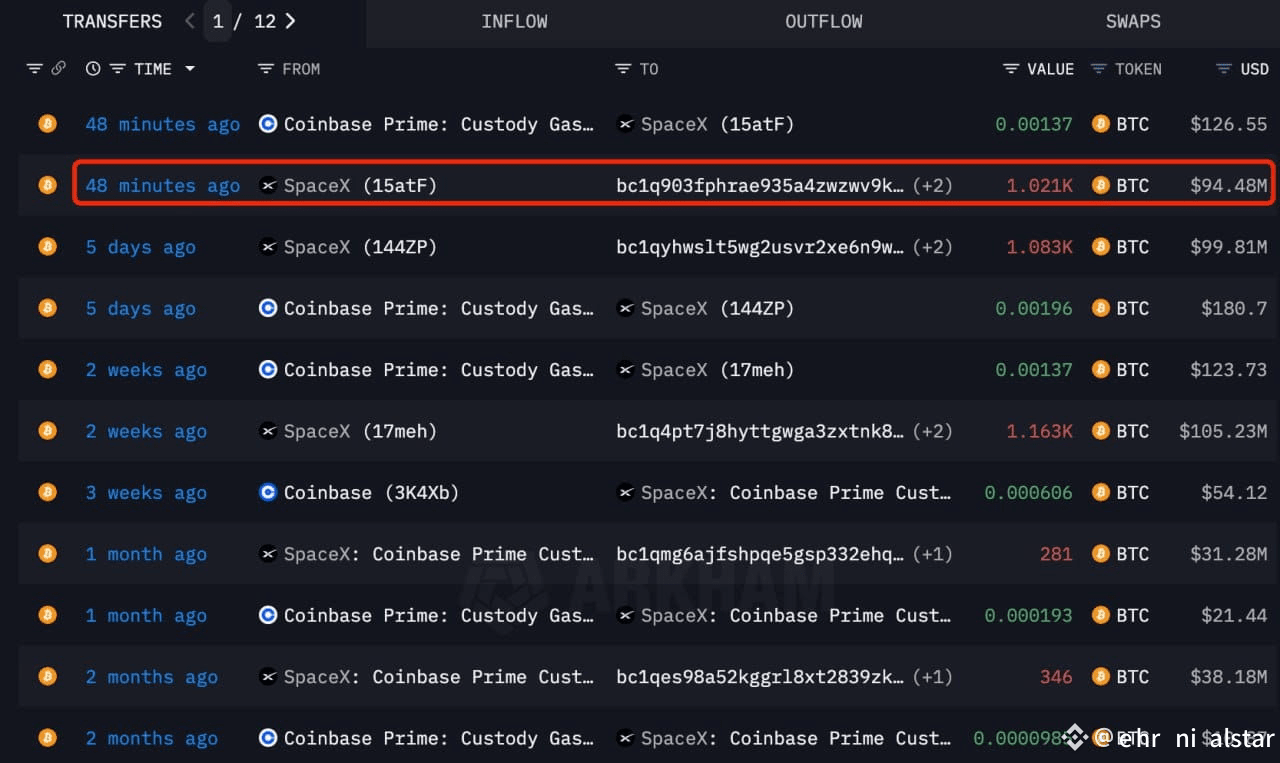
Task: Open the Coinbase (3K4Xb) entity name
Action: coord(371,492)
